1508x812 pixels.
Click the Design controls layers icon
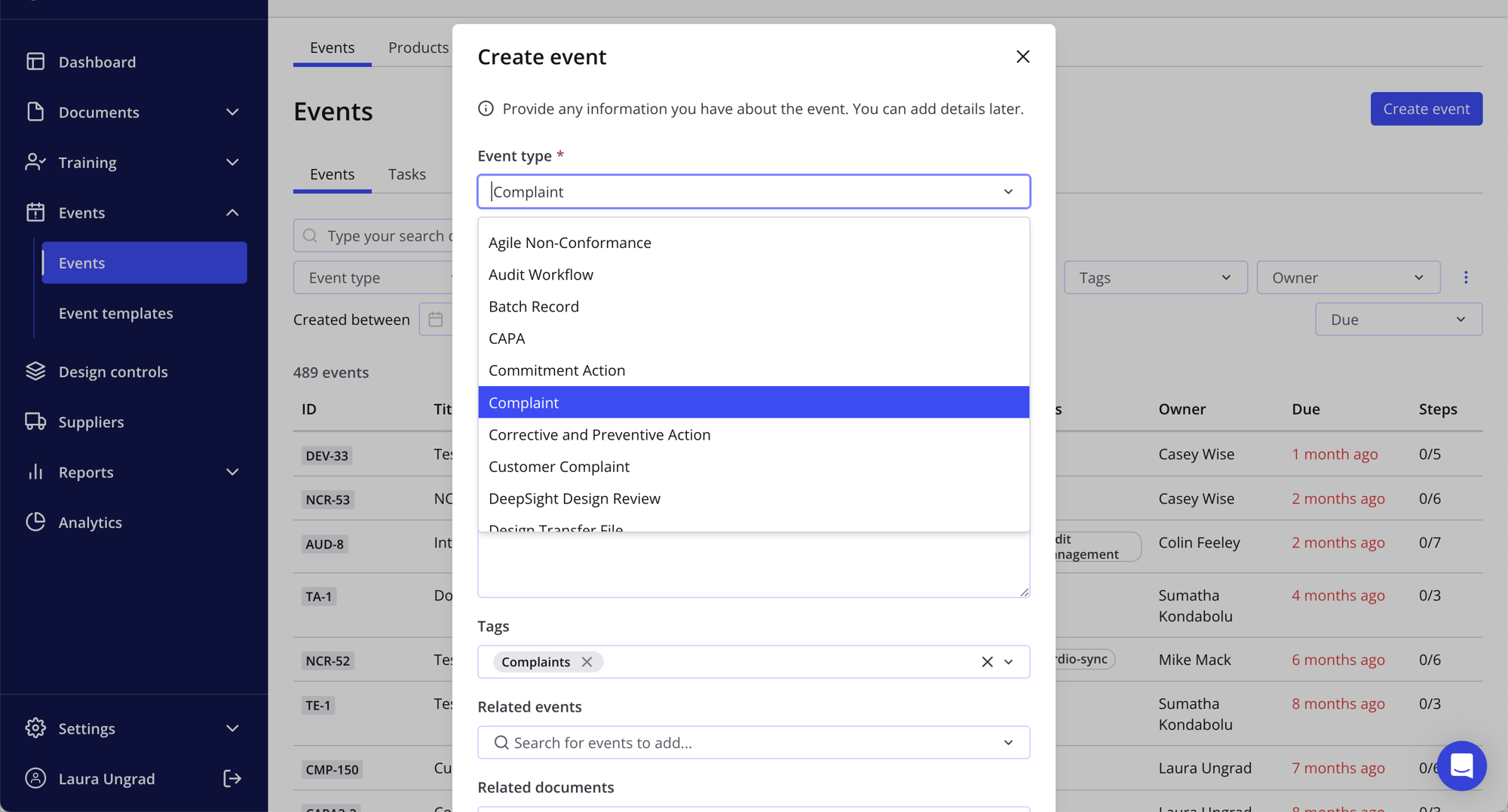pos(35,371)
